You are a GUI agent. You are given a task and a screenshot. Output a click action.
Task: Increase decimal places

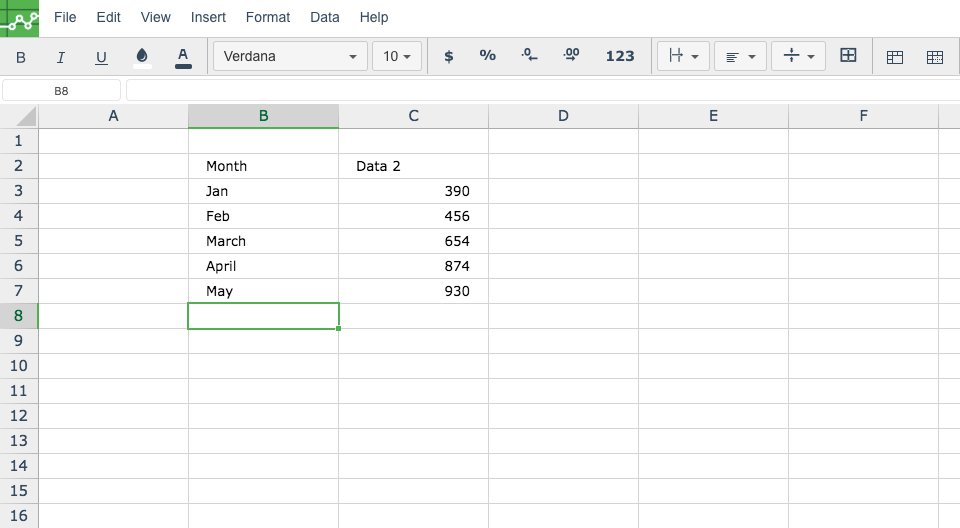[x=571, y=56]
